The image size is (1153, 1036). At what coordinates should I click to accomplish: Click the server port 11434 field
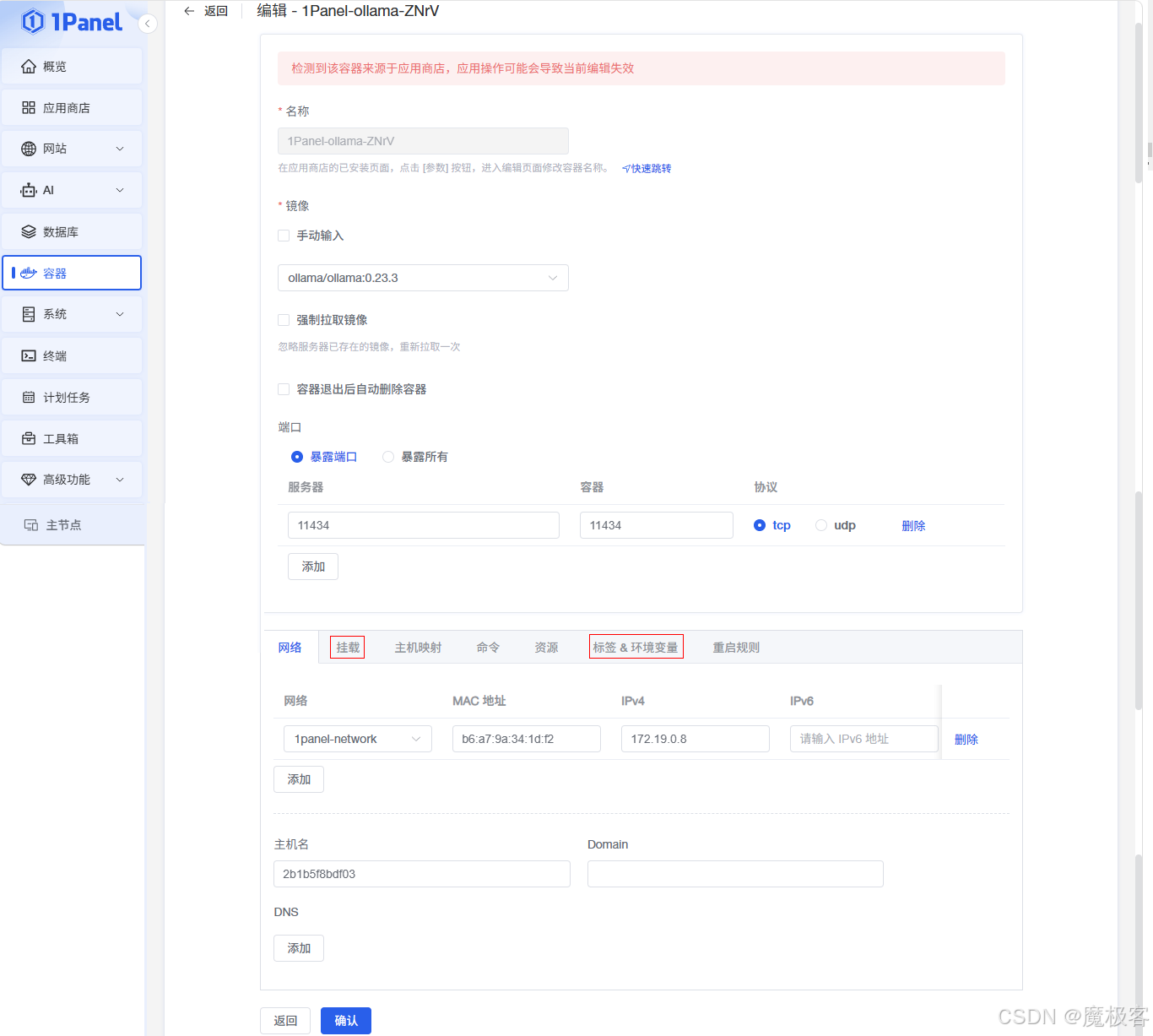coord(424,525)
